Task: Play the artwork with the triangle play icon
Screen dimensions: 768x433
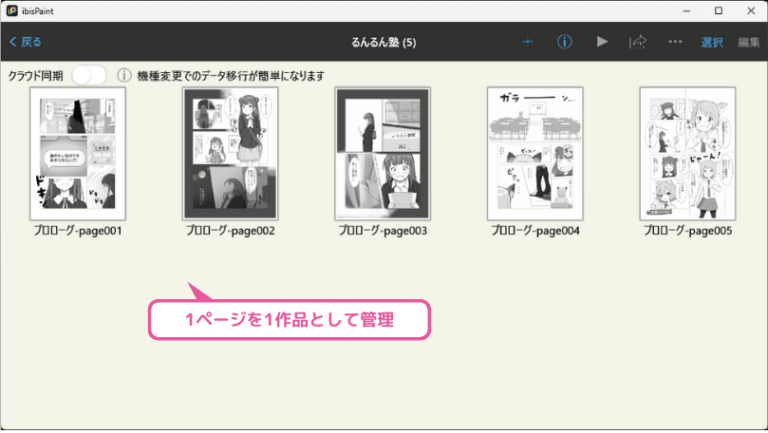Action: pos(602,42)
